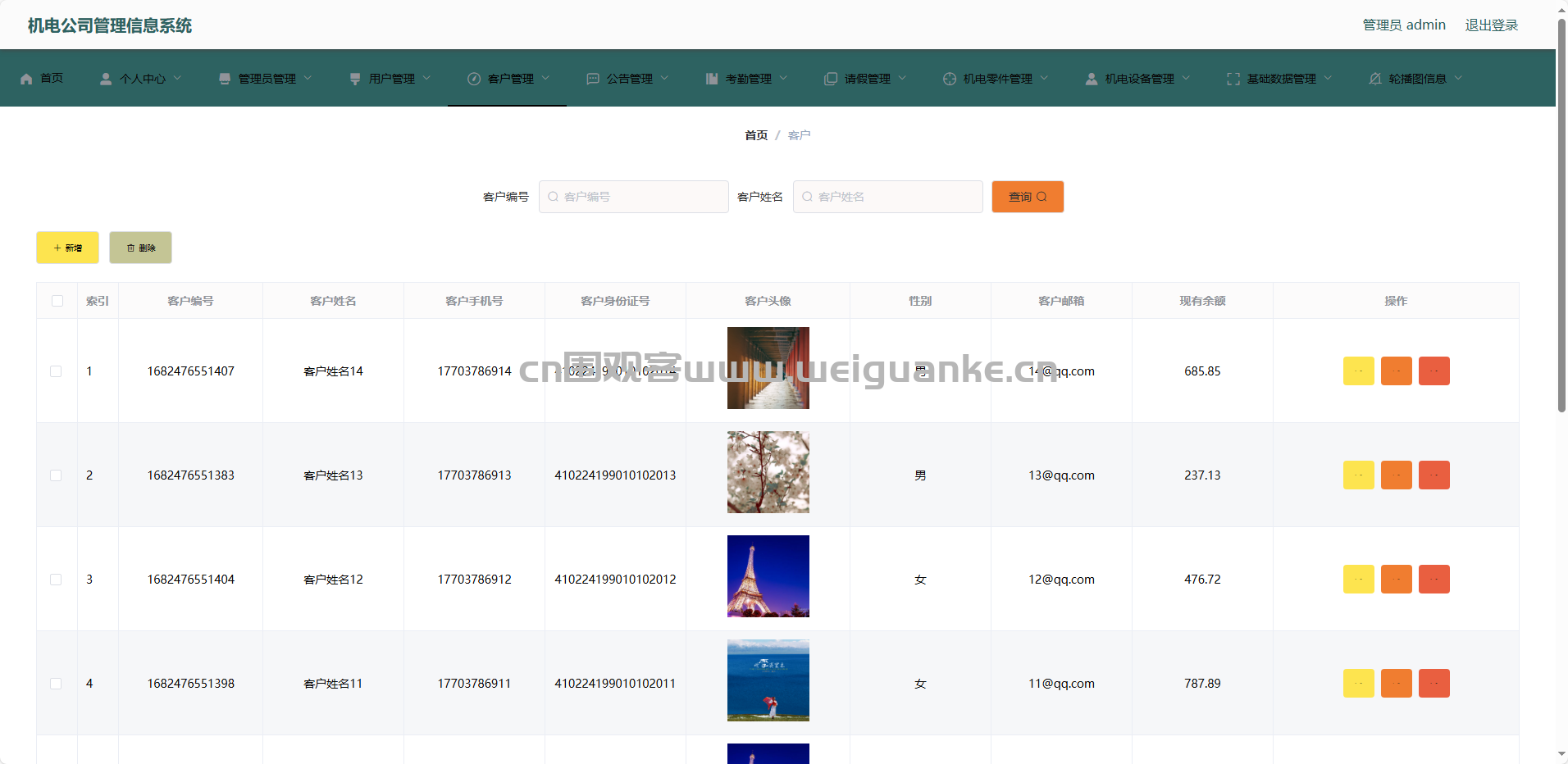Click the icon beside 用户管理

(x=355, y=79)
